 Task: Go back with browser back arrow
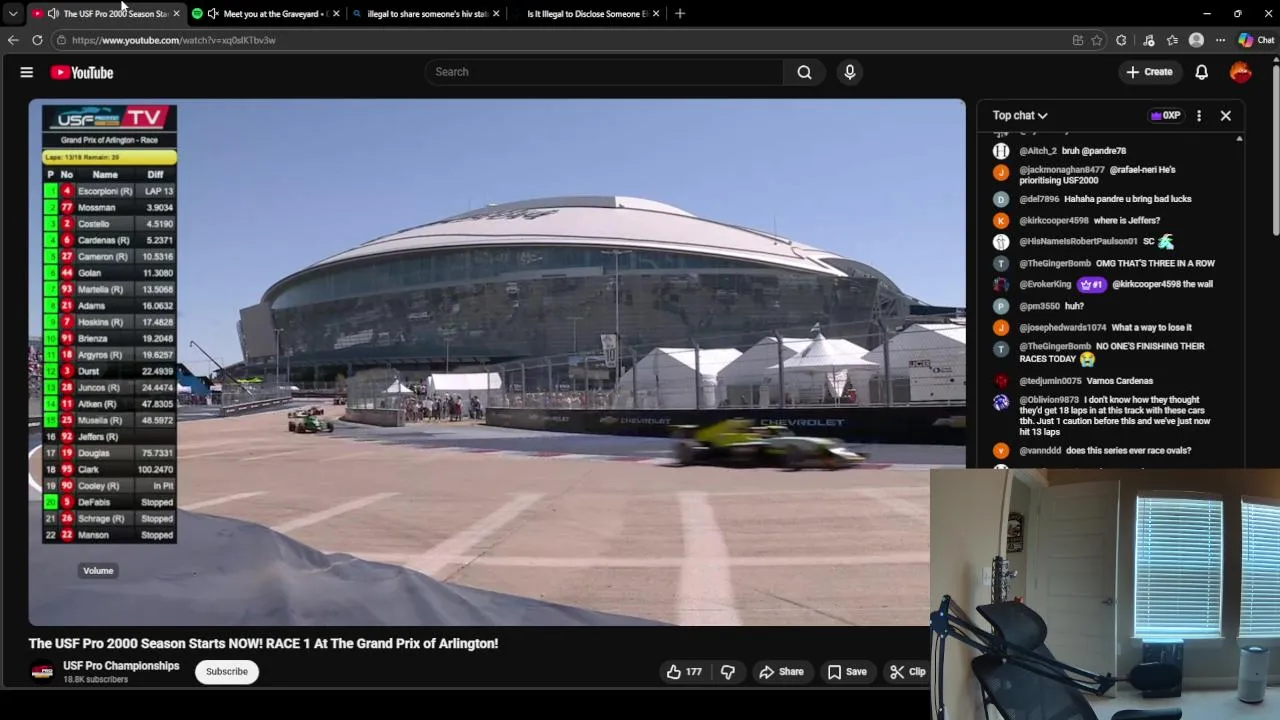point(13,40)
